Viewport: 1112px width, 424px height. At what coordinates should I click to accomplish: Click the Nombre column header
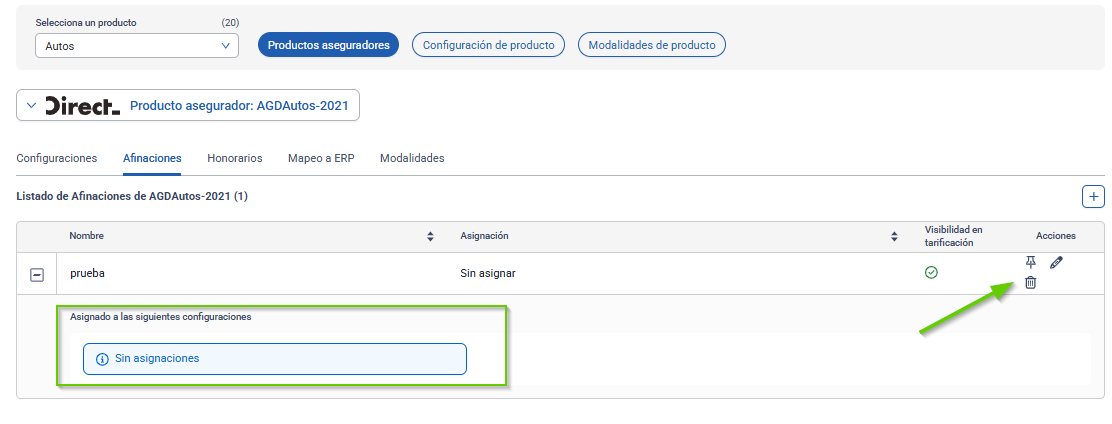pyautogui.click(x=87, y=236)
